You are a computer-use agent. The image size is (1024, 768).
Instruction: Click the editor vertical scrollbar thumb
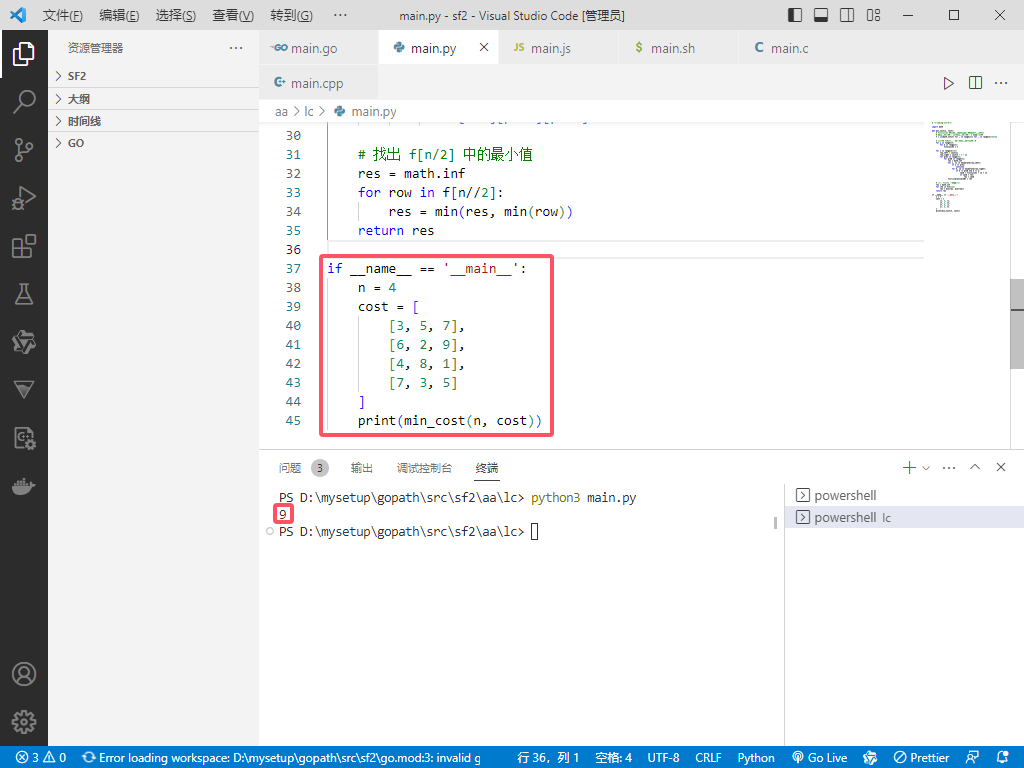tap(1017, 324)
